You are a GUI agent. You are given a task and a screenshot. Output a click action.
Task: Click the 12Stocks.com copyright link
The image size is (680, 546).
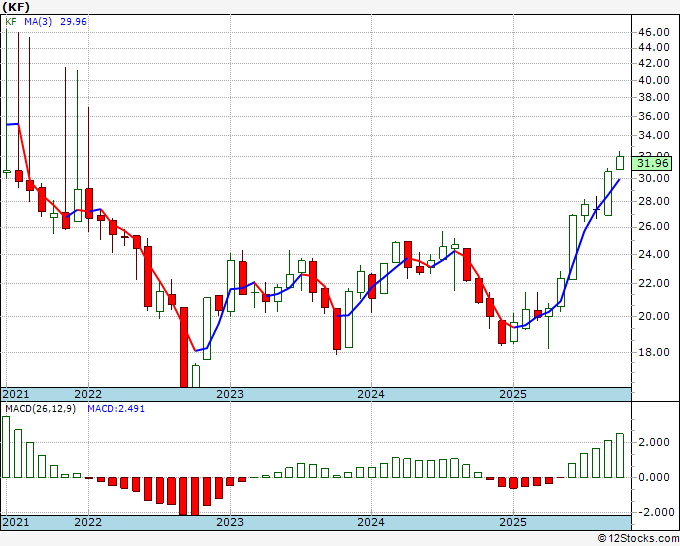point(638,539)
